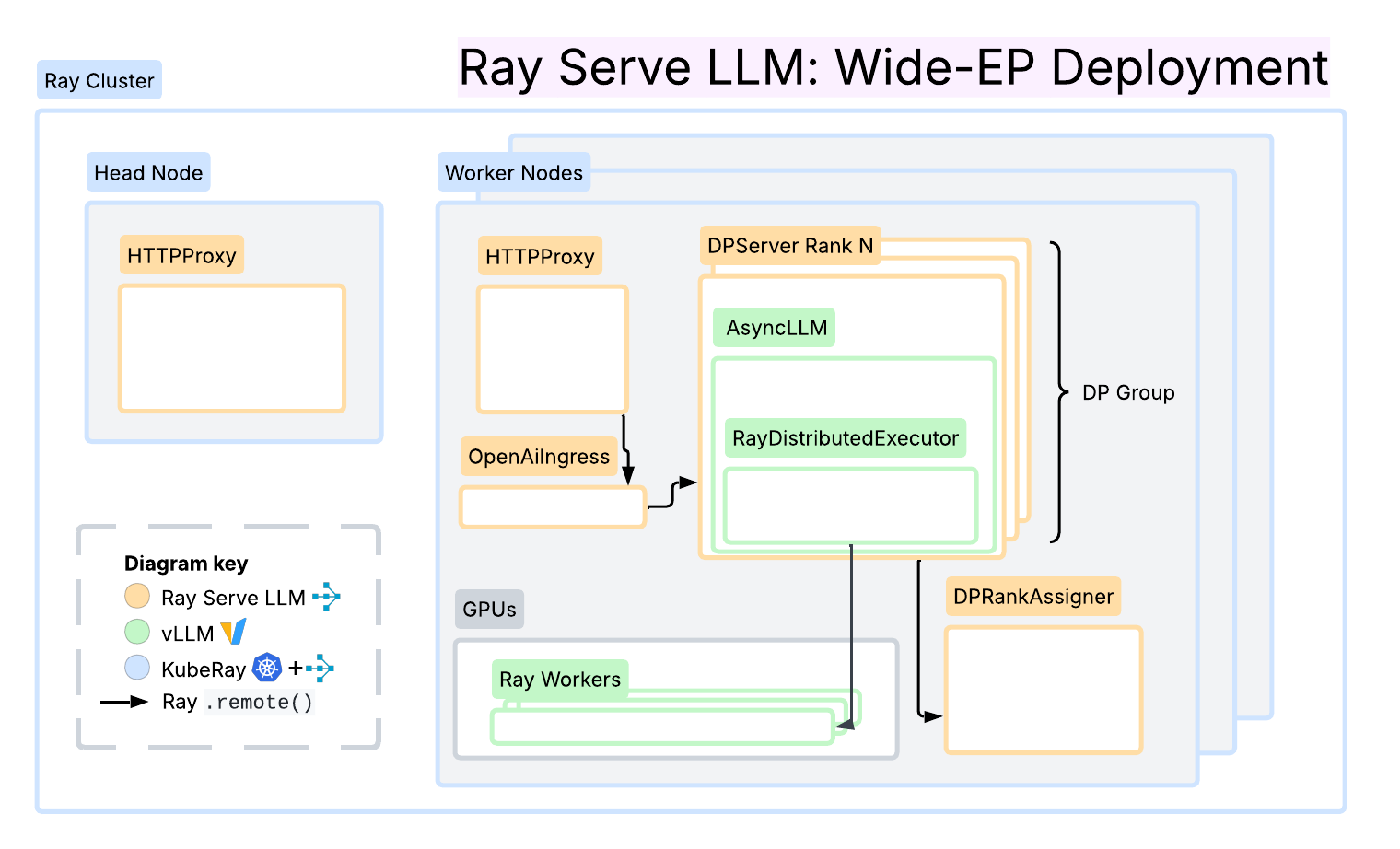Click the OpenAiIngress label
Screen dimensions: 1400x849
[x=539, y=457]
